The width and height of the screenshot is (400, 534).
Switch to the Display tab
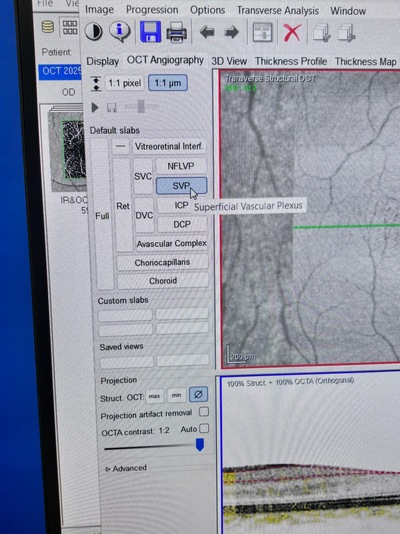point(102,61)
